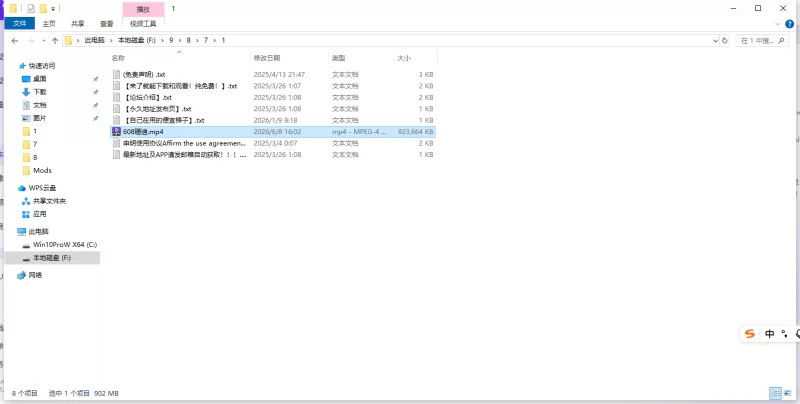
Task: Sort files by 修改日期 column header
Action: pyautogui.click(x=267, y=59)
